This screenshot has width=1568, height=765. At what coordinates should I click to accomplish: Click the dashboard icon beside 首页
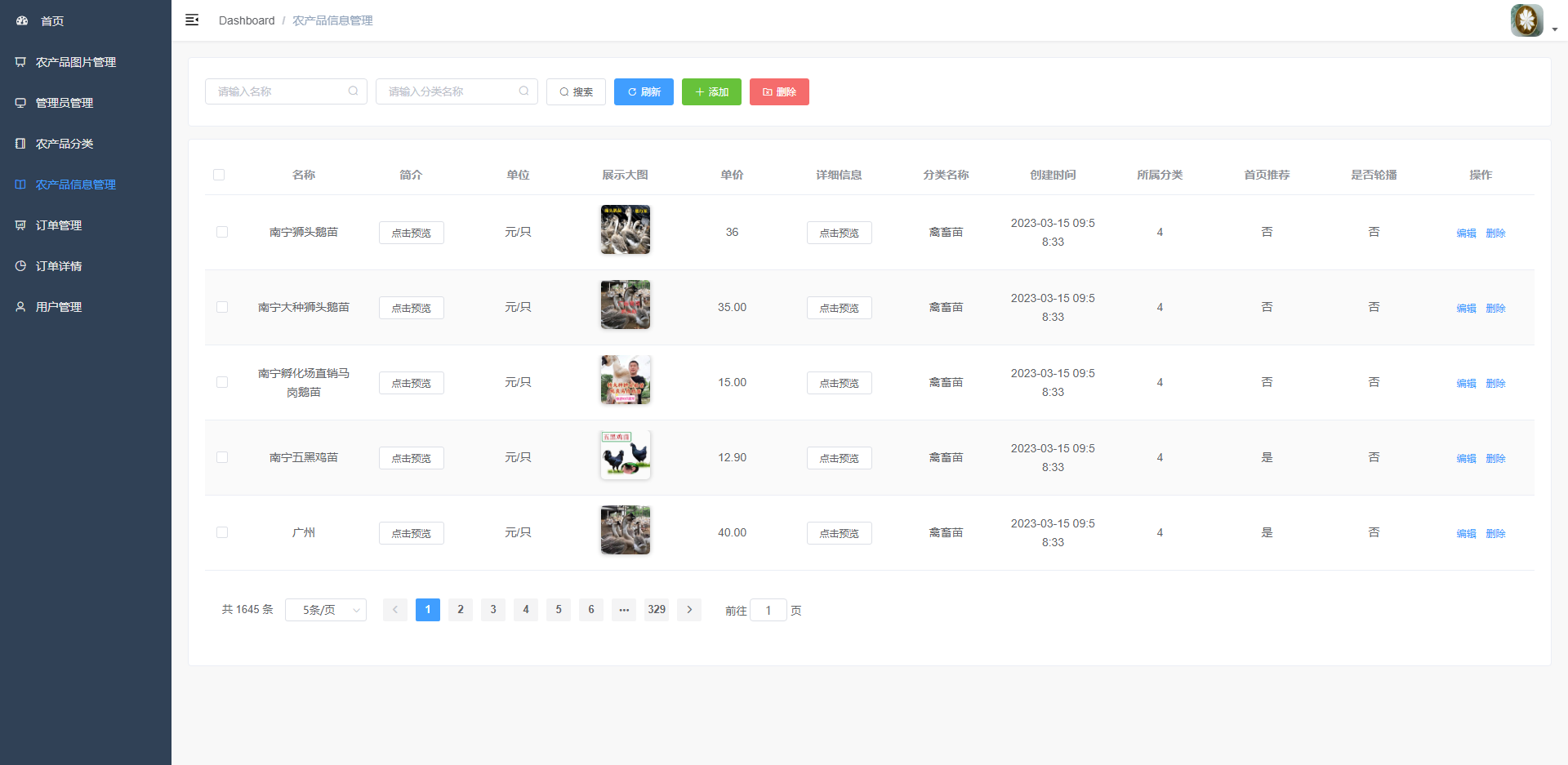point(22,20)
